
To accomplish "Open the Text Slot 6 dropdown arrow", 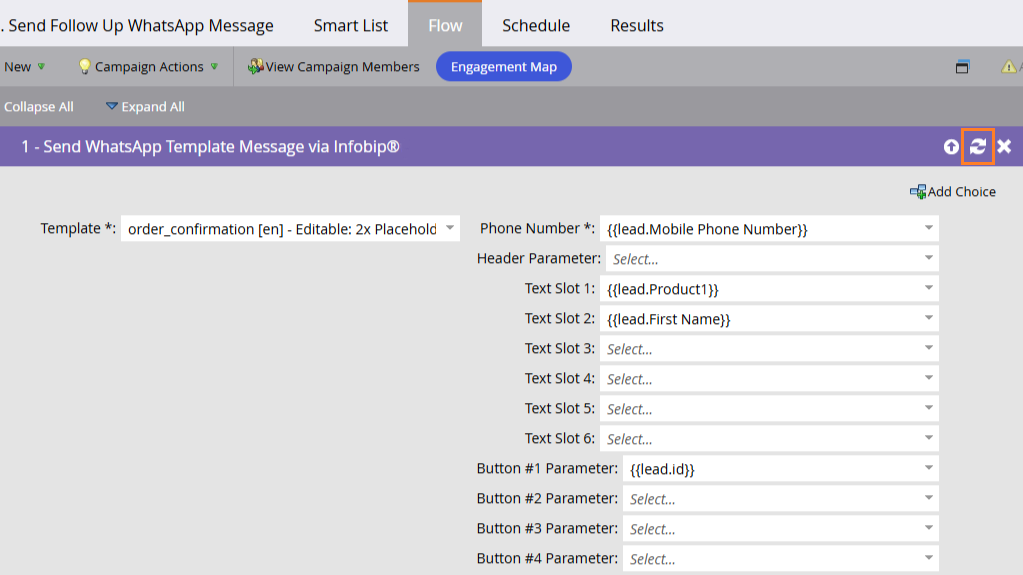I will click(x=928, y=439).
